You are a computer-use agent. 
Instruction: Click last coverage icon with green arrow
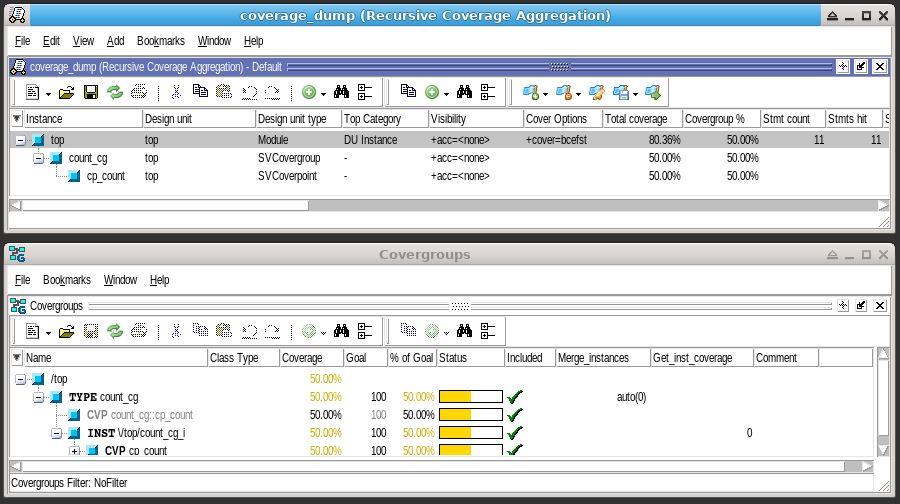pos(653,92)
